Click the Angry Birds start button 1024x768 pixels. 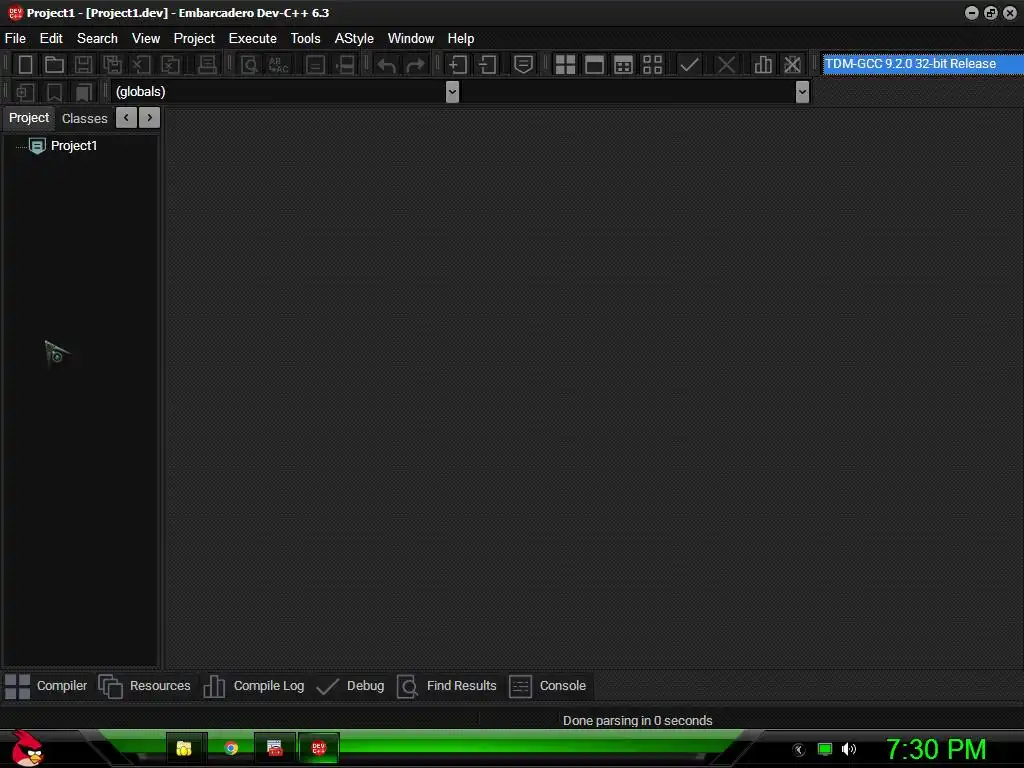click(x=27, y=748)
